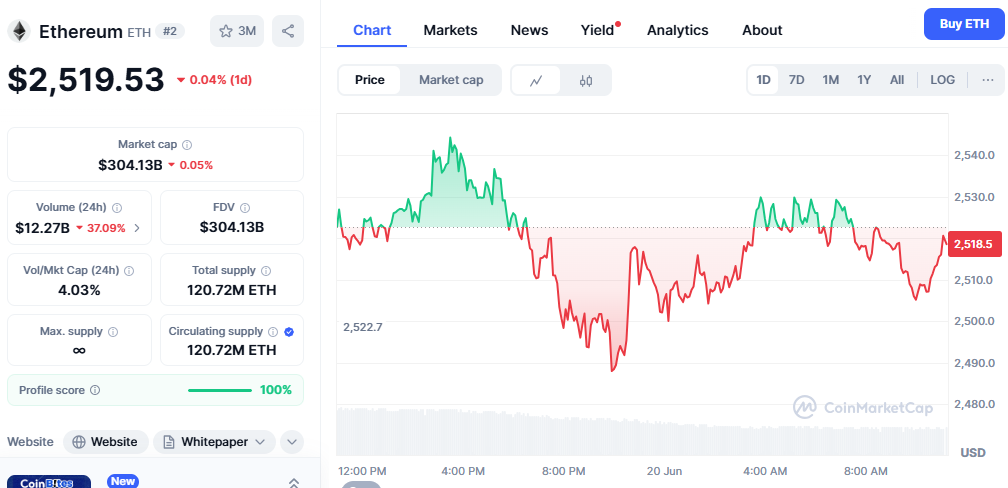Image resolution: width=1008 pixels, height=488 pixels.
Task: Open the Yield tab
Action: click(598, 30)
